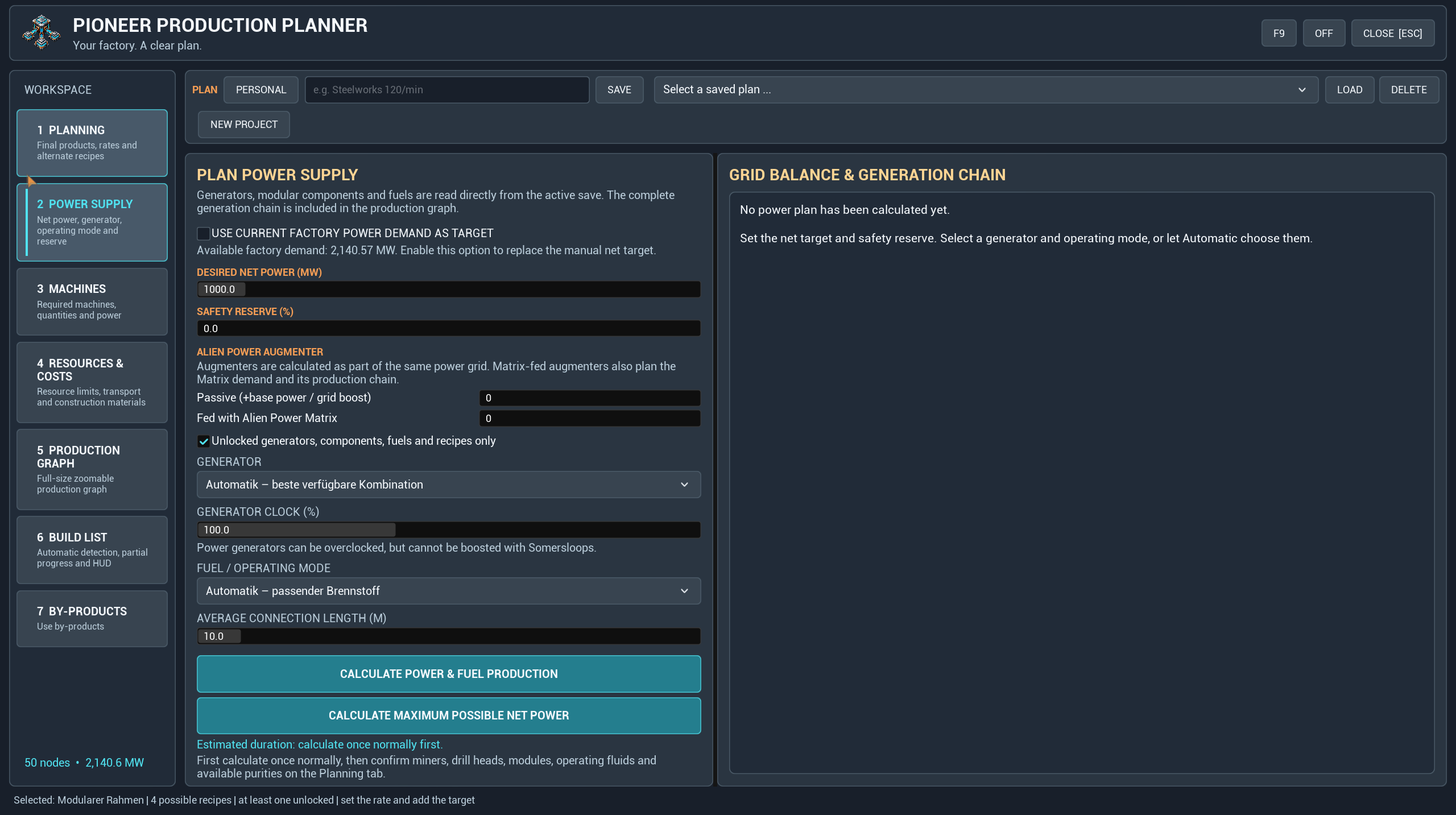The image size is (1456, 815).
Task: Expand the Generator dropdown
Action: click(x=449, y=485)
